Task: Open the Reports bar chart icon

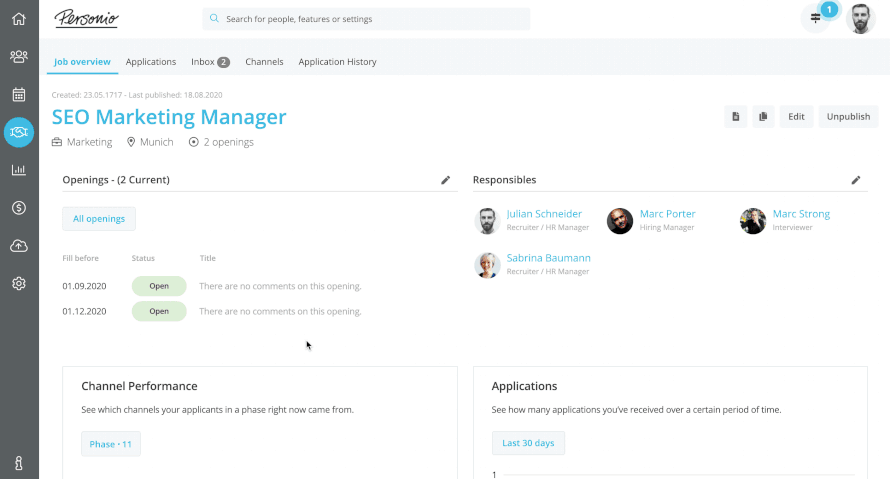Action: (x=18, y=170)
